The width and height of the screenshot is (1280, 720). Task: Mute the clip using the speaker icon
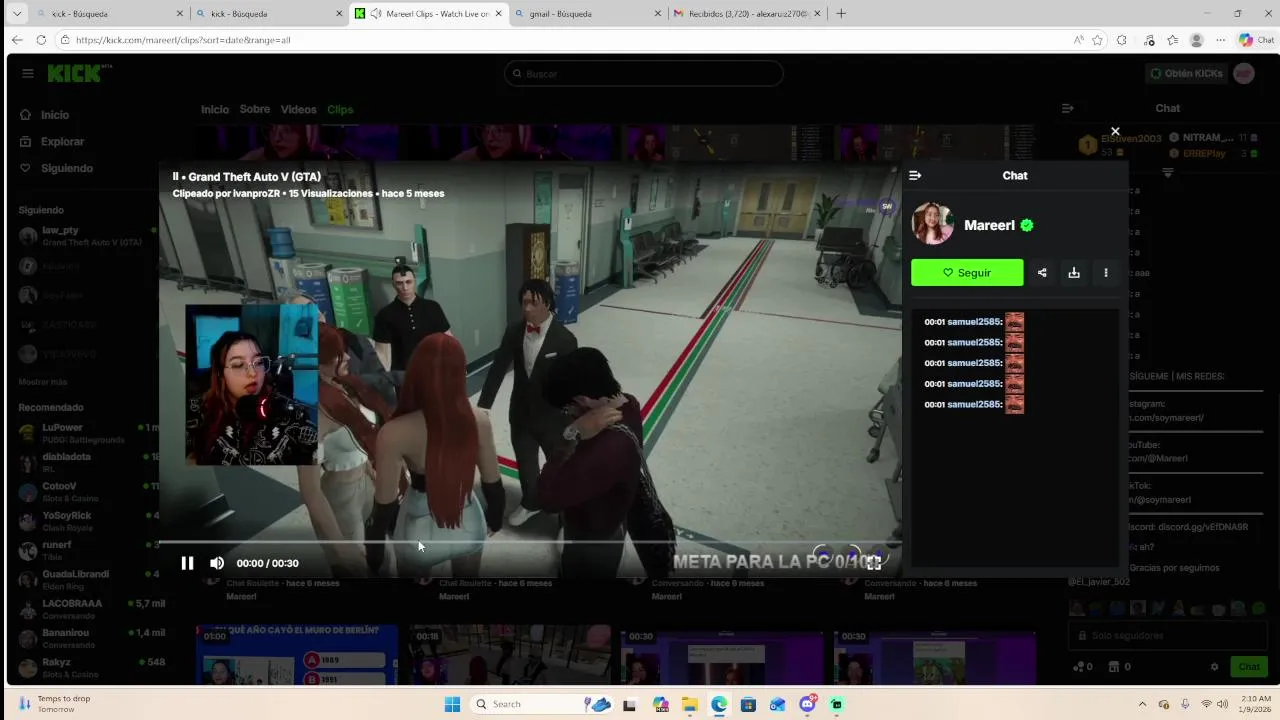[217, 563]
